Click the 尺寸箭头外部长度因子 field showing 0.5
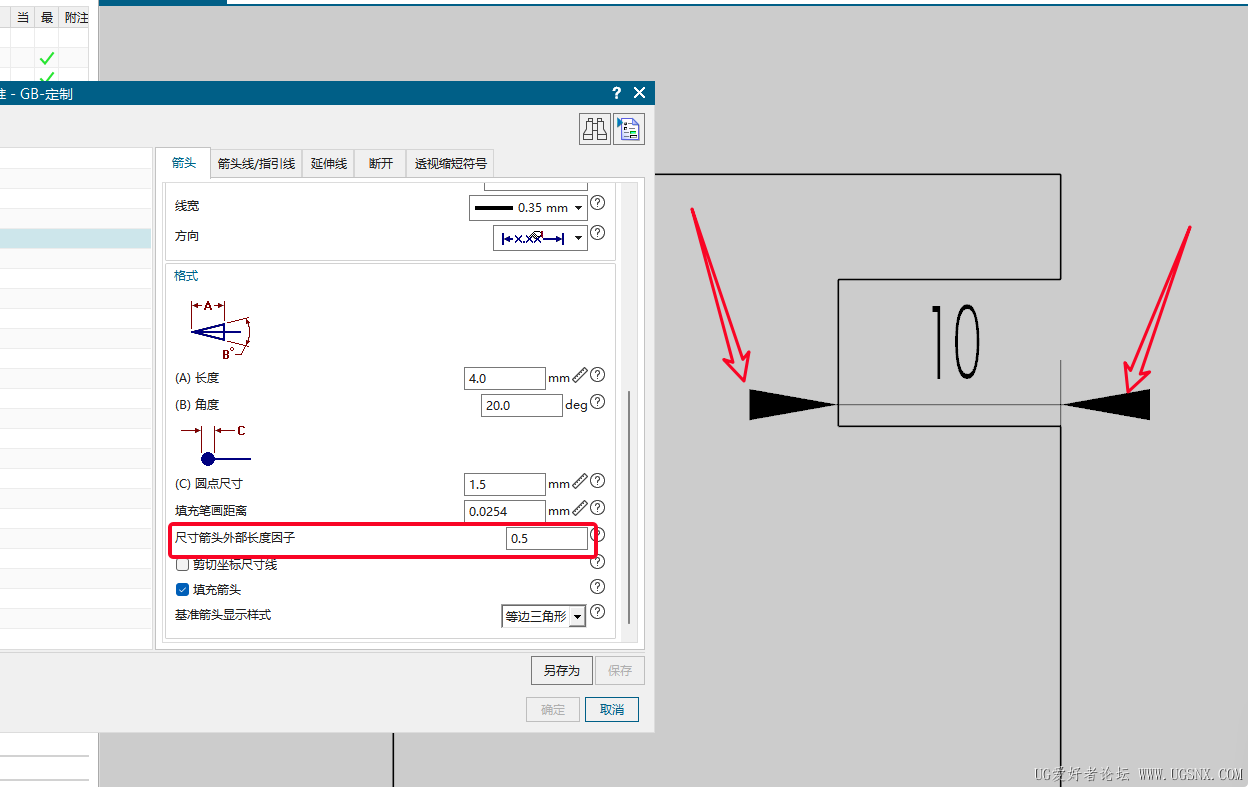The width and height of the screenshot is (1248, 787). pyautogui.click(x=547, y=538)
